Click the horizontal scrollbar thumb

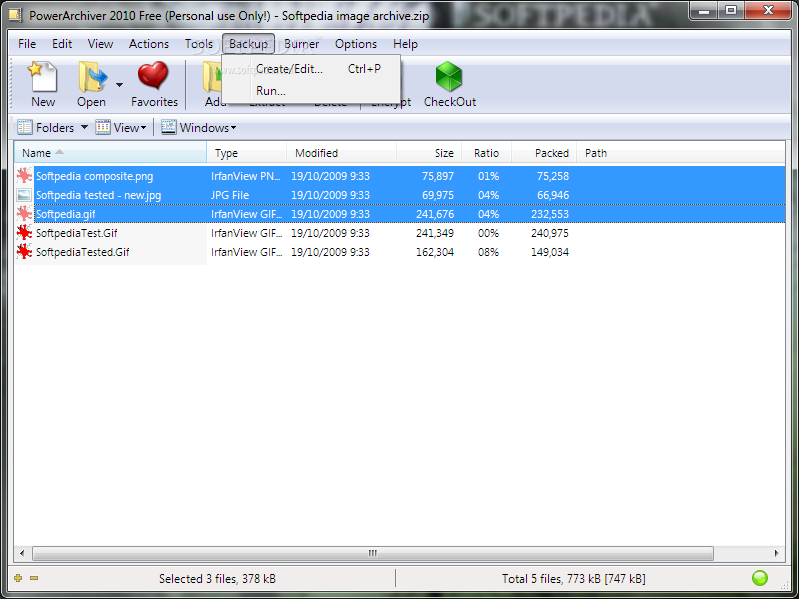point(373,553)
